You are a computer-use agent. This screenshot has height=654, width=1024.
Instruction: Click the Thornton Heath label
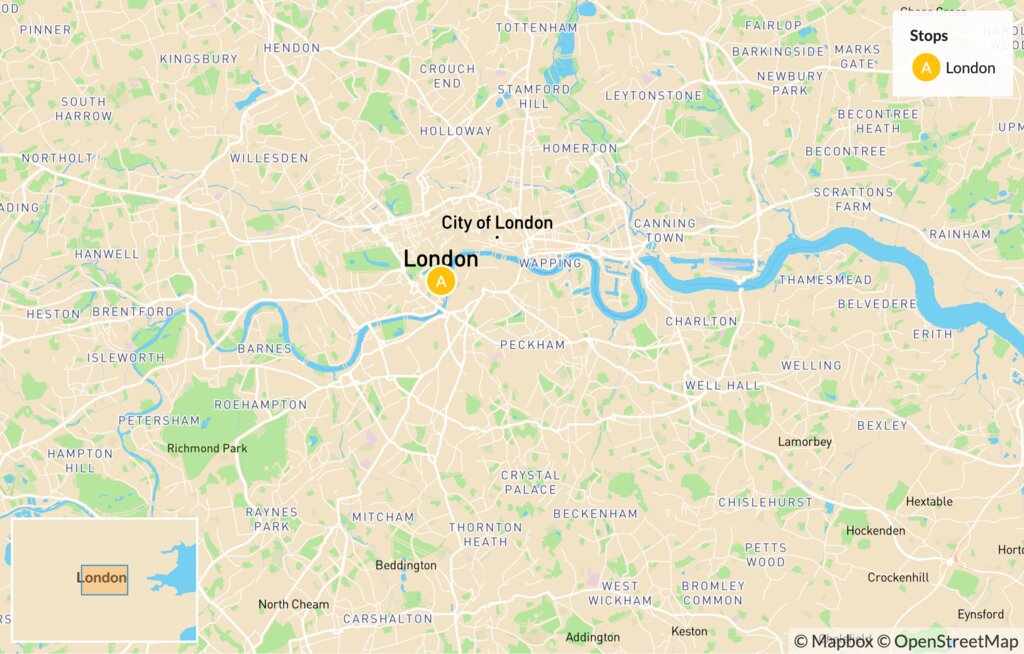485,534
